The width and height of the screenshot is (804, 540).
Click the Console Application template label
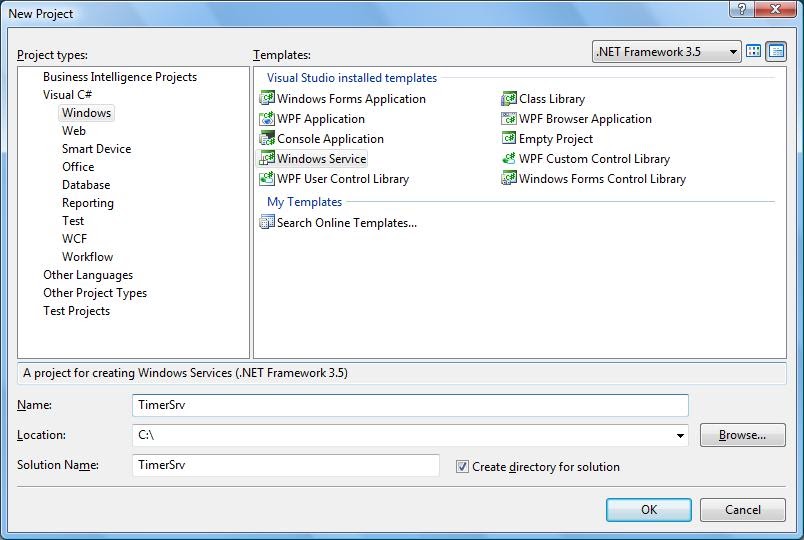pyautogui.click(x=330, y=138)
